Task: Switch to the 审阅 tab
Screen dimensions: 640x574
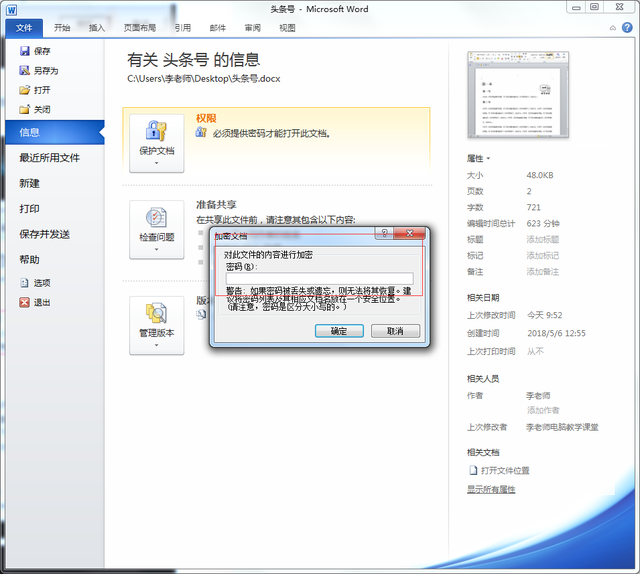Action: pyautogui.click(x=253, y=28)
